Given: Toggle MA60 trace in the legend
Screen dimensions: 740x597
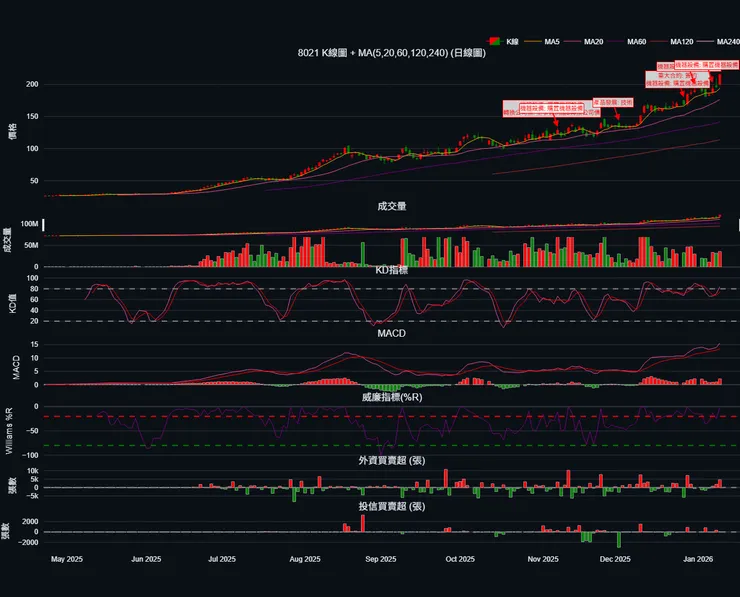Looking at the screenshot, I should 627,42.
